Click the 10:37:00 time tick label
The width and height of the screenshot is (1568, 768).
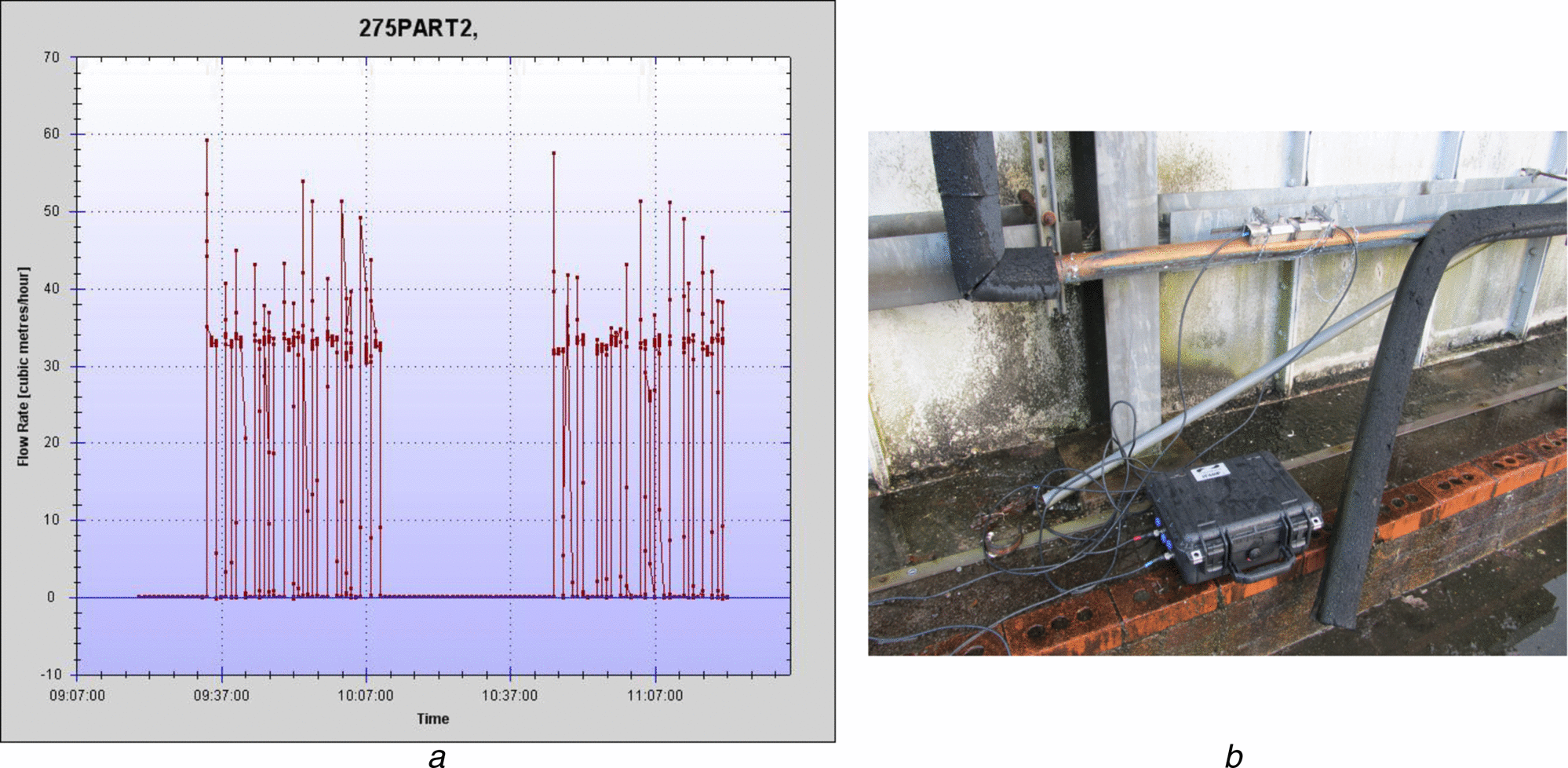coord(510,696)
